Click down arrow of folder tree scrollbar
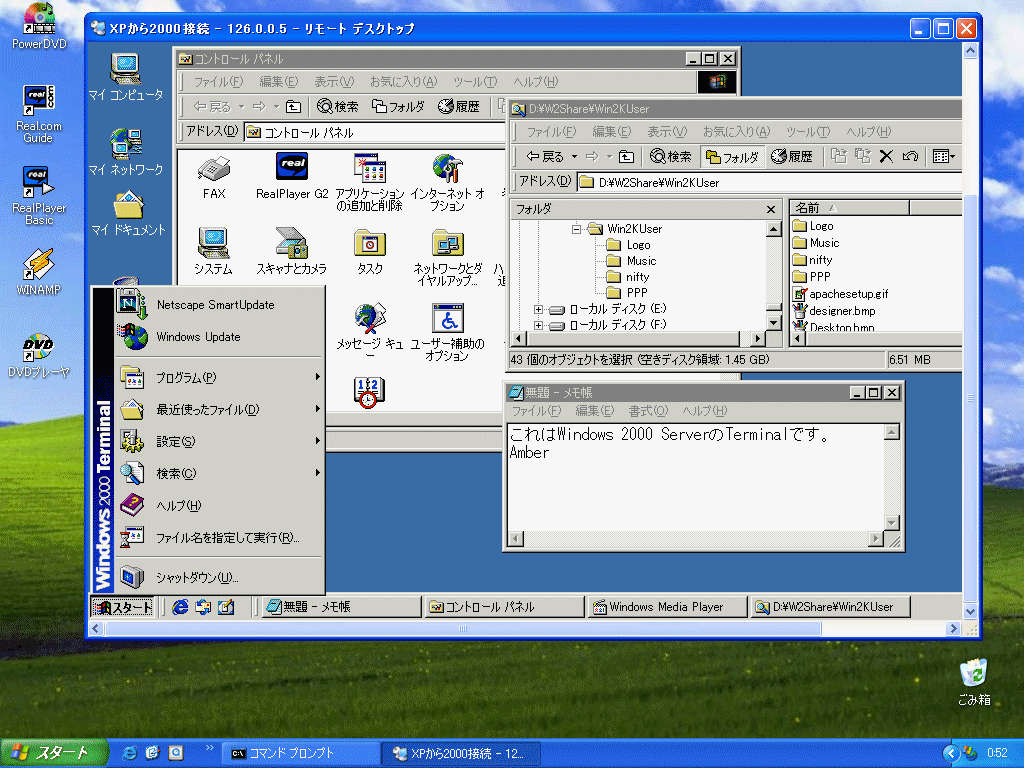Image resolution: width=1024 pixels, height=768 pixels. click(x=773, y=323)
